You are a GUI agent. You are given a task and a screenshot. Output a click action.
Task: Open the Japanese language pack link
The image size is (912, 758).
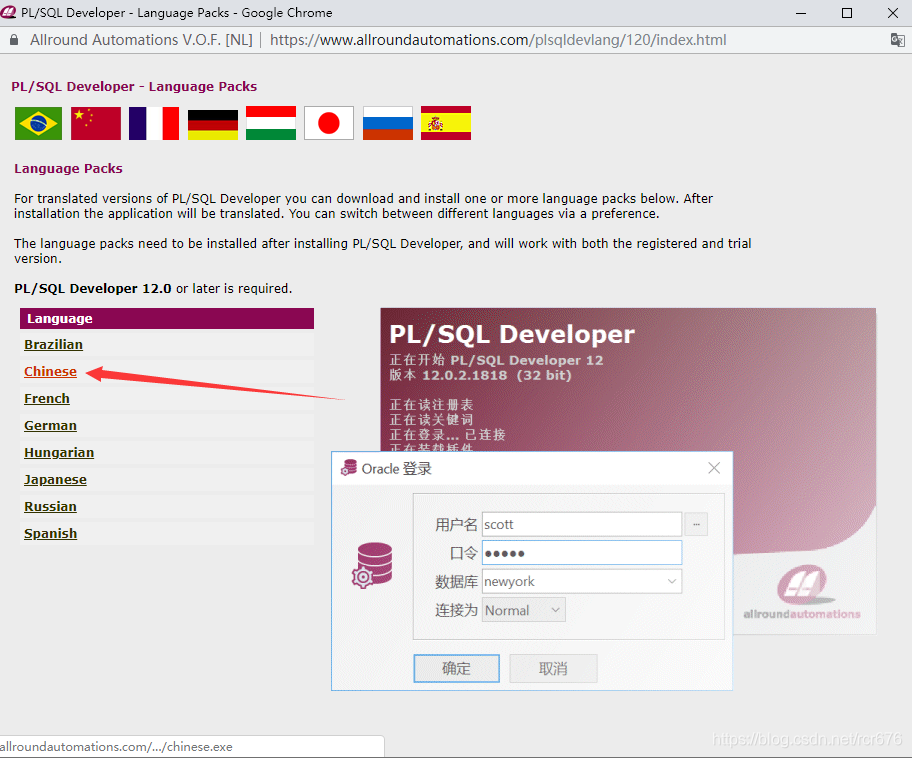(x=55, y=479)
